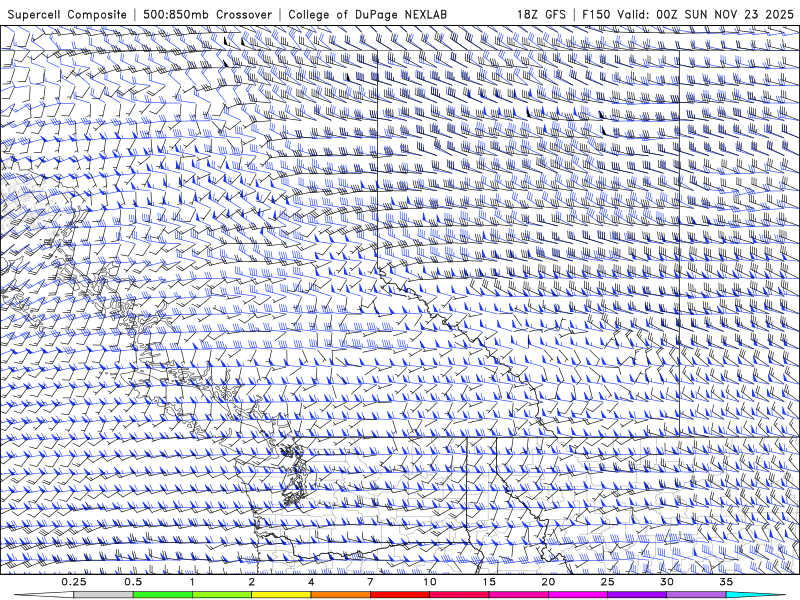Pick the lime 1 to 2 legend swatch

point(222,595)
